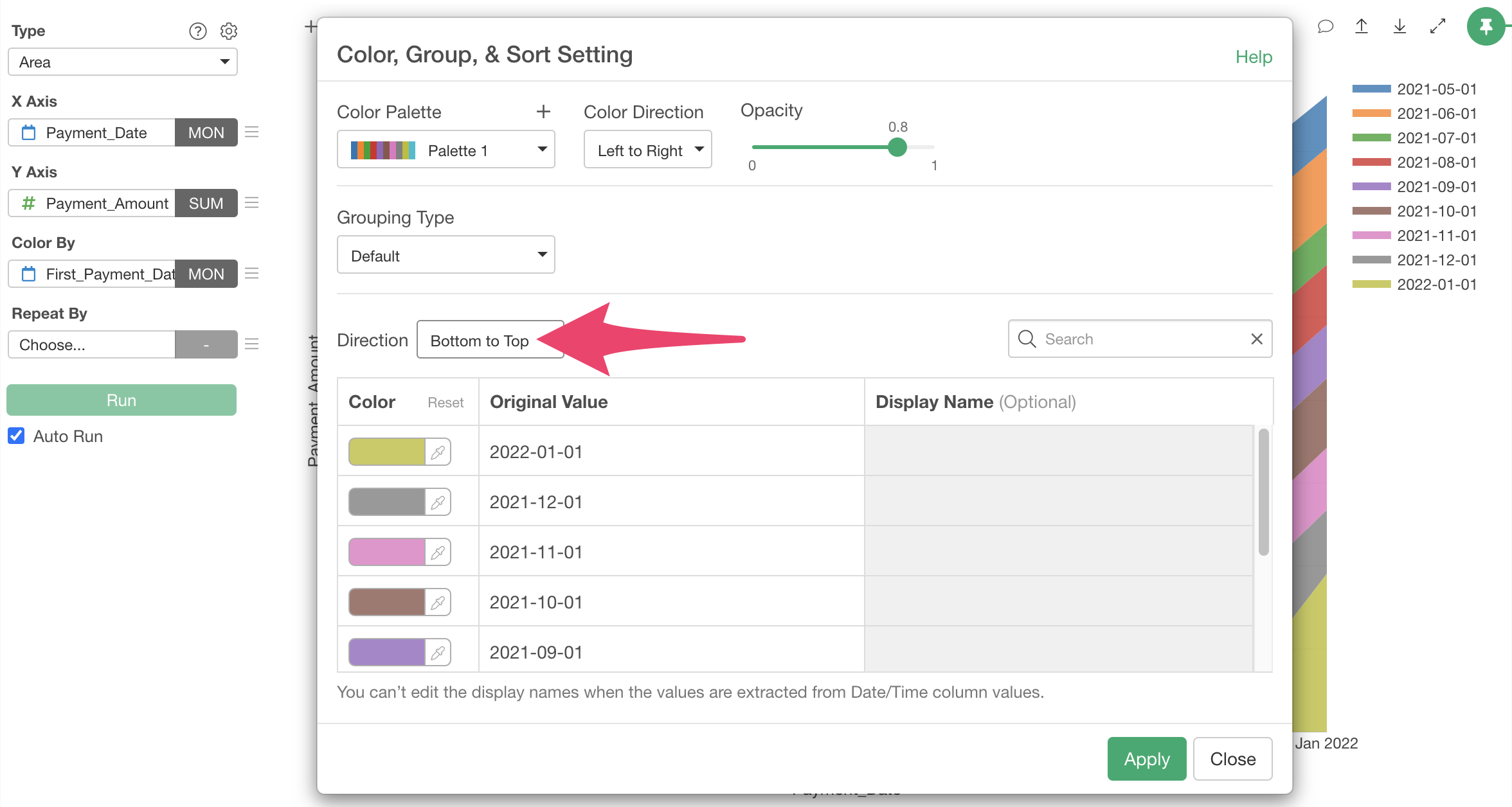Click the download arrow icon
Screen dimensions: 1512x807
pyautogui.click(x=1399, y=26)
